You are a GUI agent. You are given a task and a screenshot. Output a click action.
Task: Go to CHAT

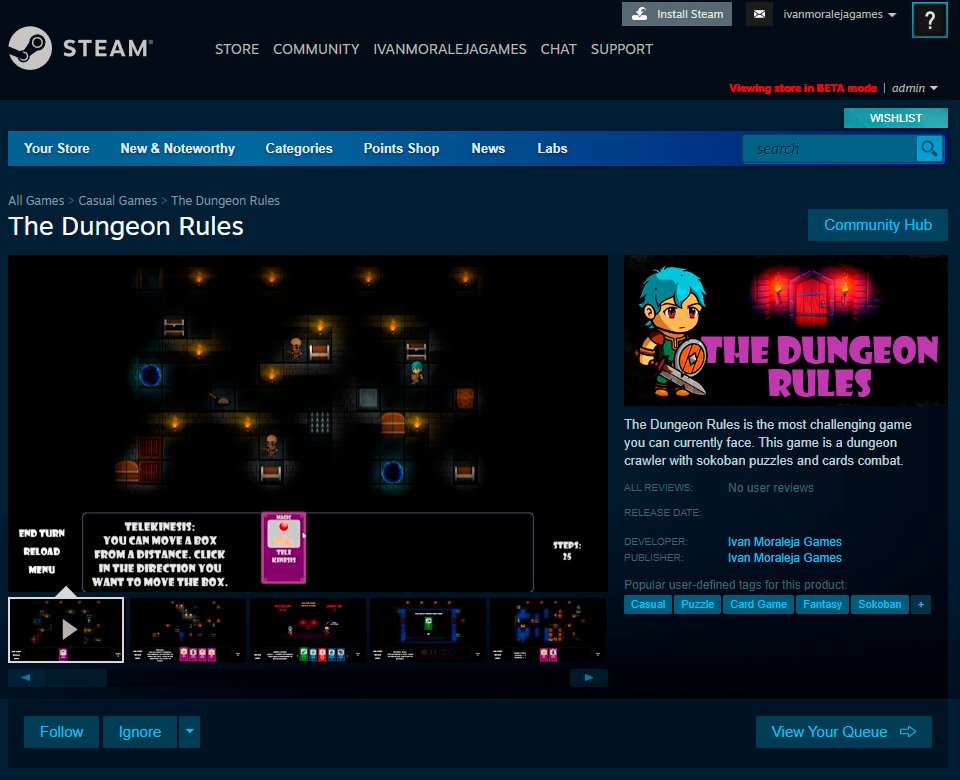(558, 49)
